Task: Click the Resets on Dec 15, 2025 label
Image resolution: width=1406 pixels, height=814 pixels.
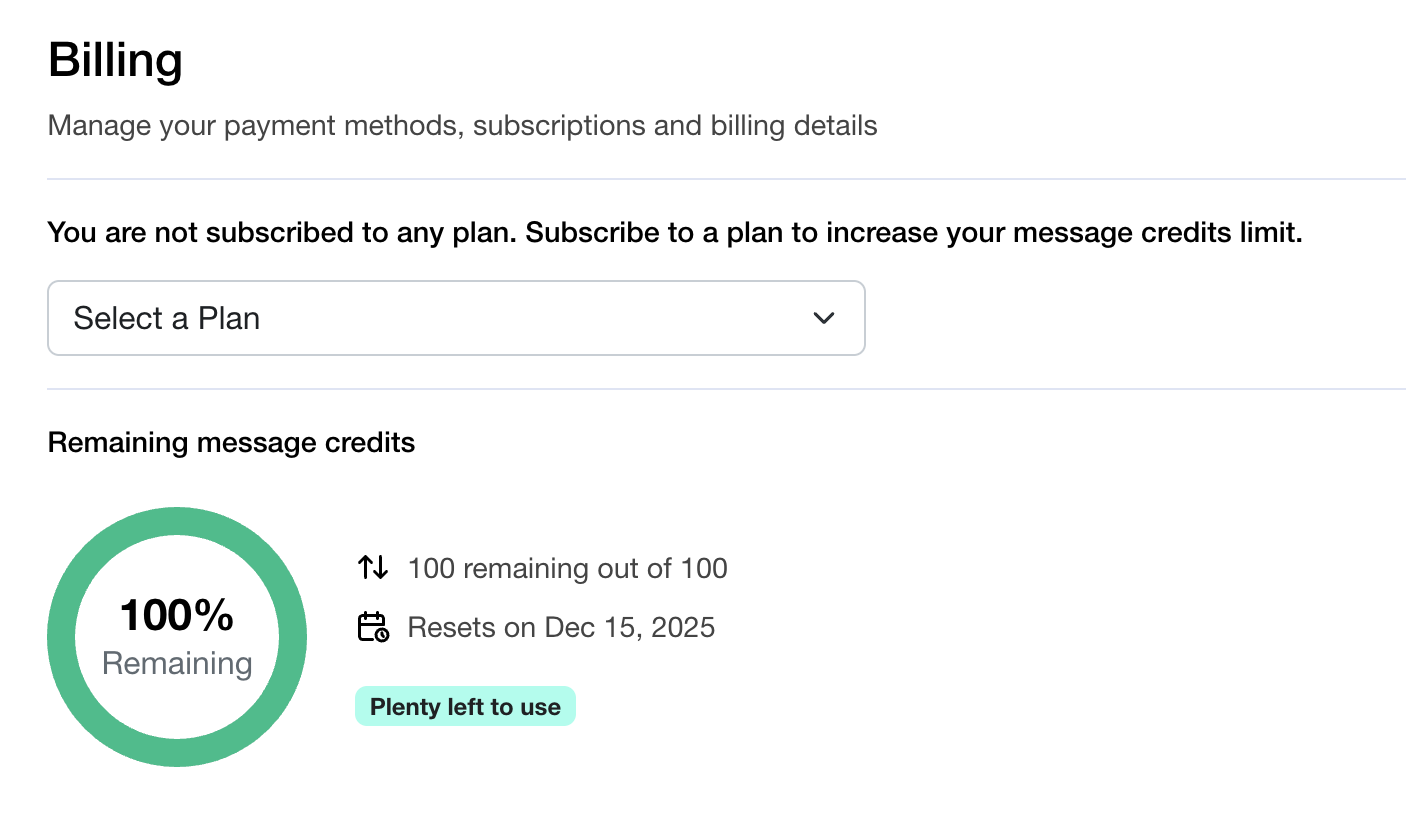Action: coord(561,627)
